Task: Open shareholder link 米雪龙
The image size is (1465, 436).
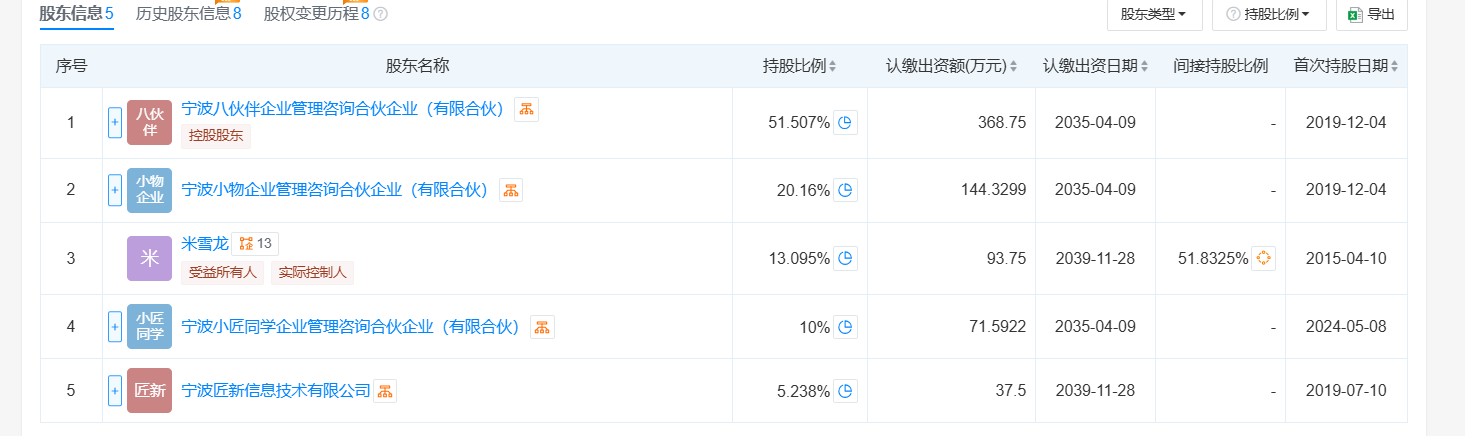Action: tap(205, 243)
